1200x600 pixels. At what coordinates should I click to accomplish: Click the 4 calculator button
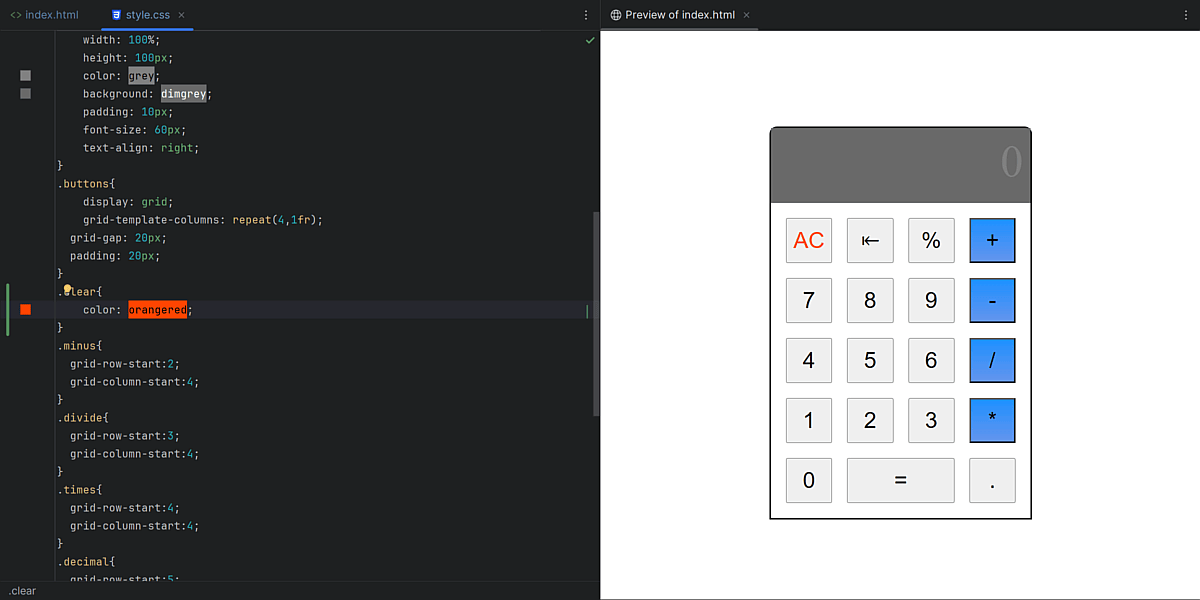coord(809,360)
